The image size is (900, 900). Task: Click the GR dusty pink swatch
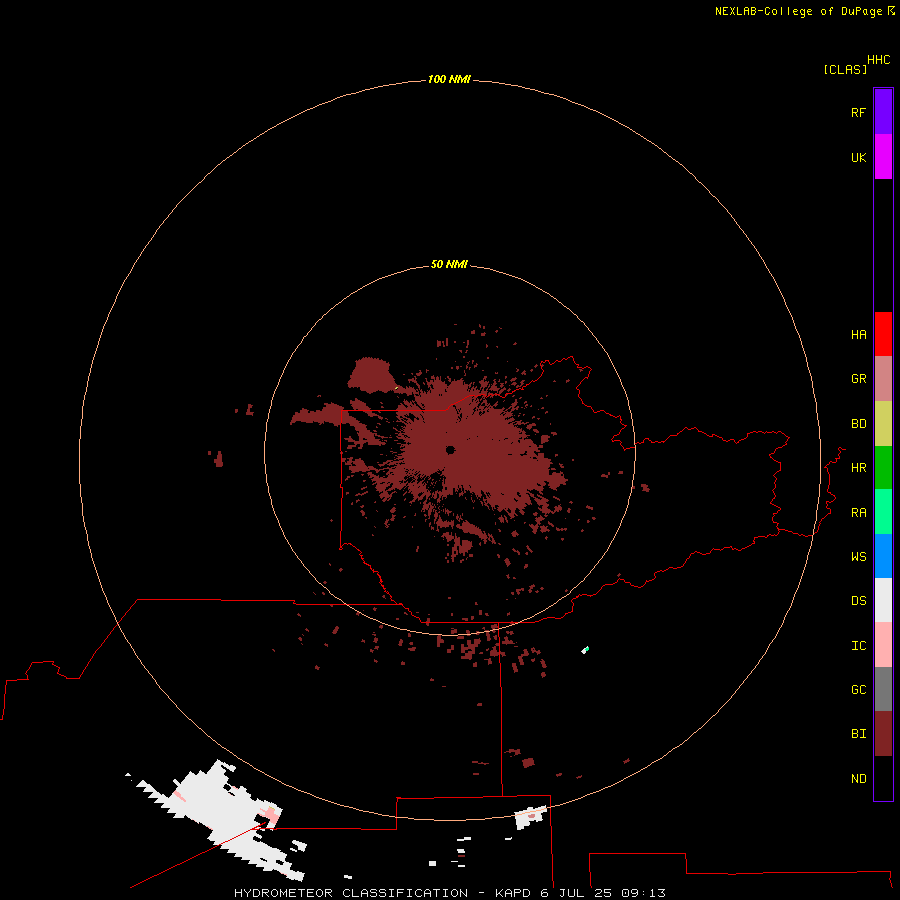coord(883,379)
